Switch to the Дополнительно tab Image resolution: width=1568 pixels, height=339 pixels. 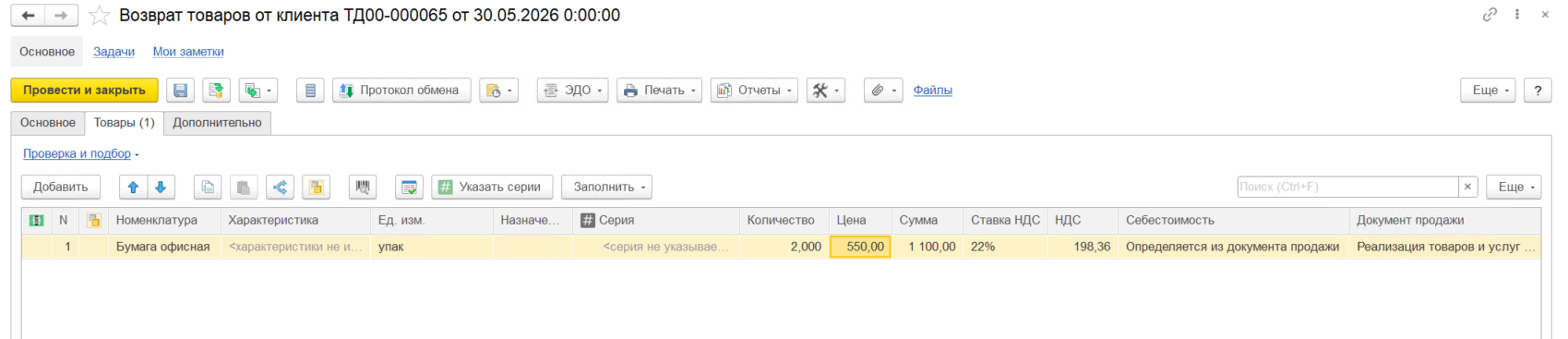tap(217, 123)
